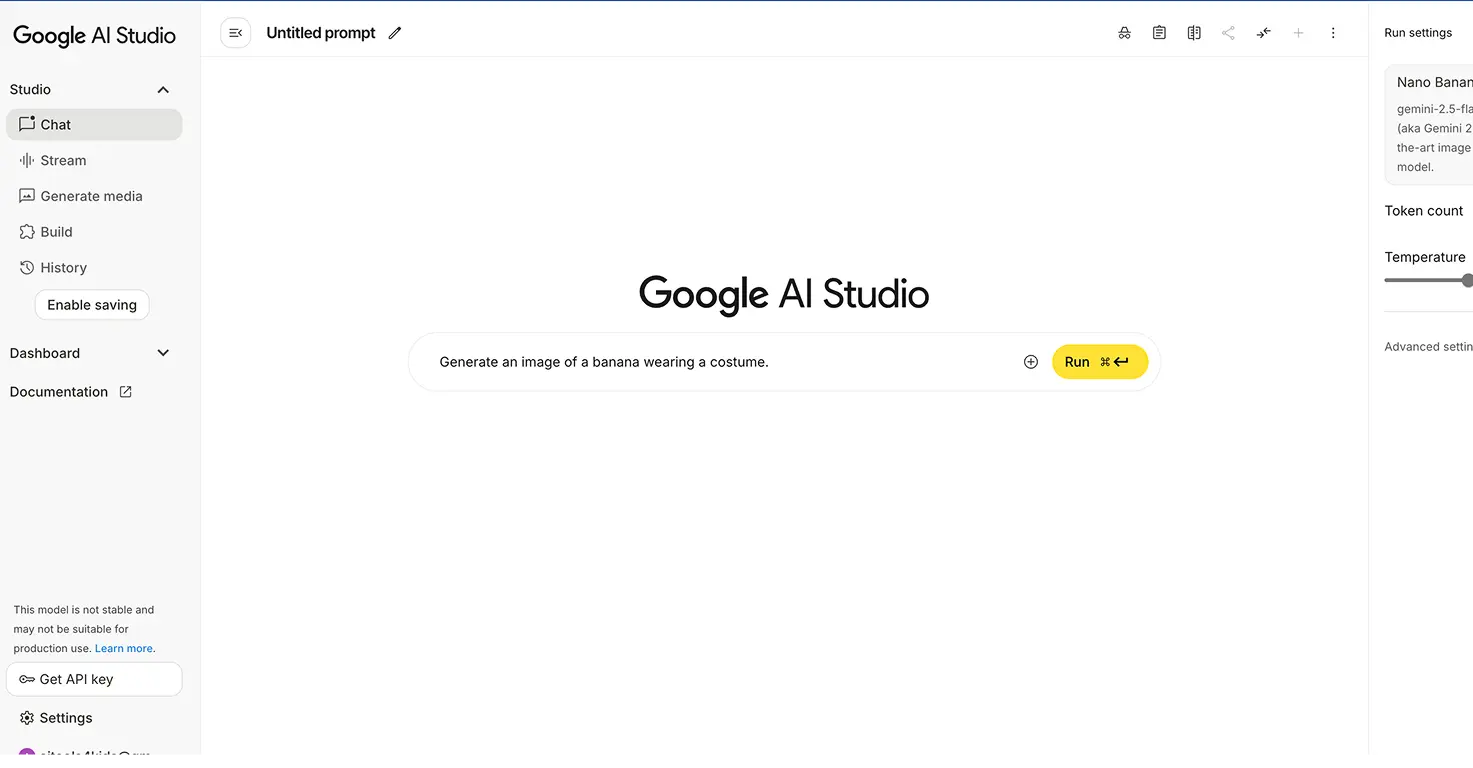Click the Enable saving button
Image resolution: width=1473 pixels, height=768 pixels.
(92, 305)
